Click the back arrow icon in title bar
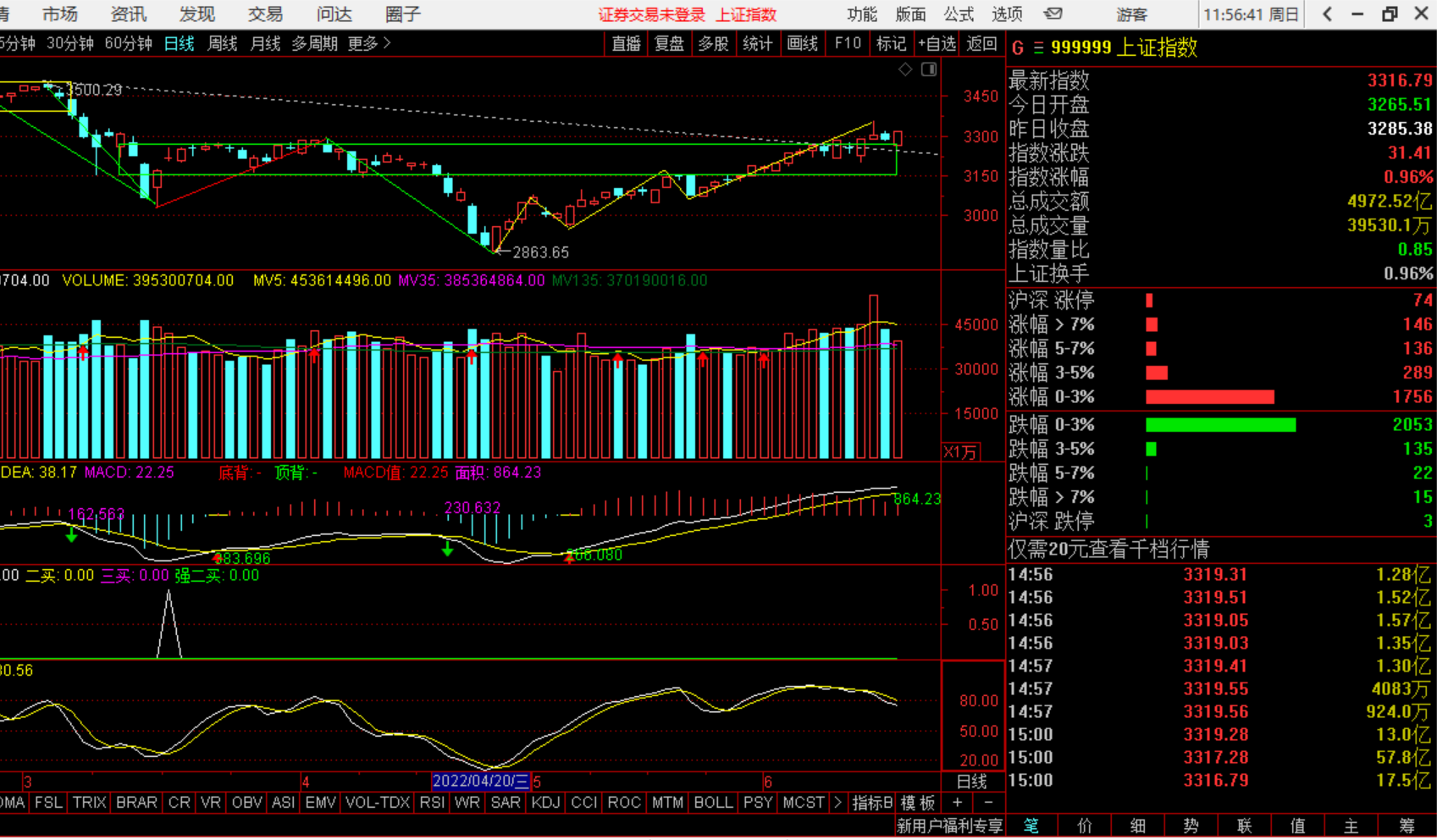Screen dimensions: 1437x840 click(x=1327, y=14)
